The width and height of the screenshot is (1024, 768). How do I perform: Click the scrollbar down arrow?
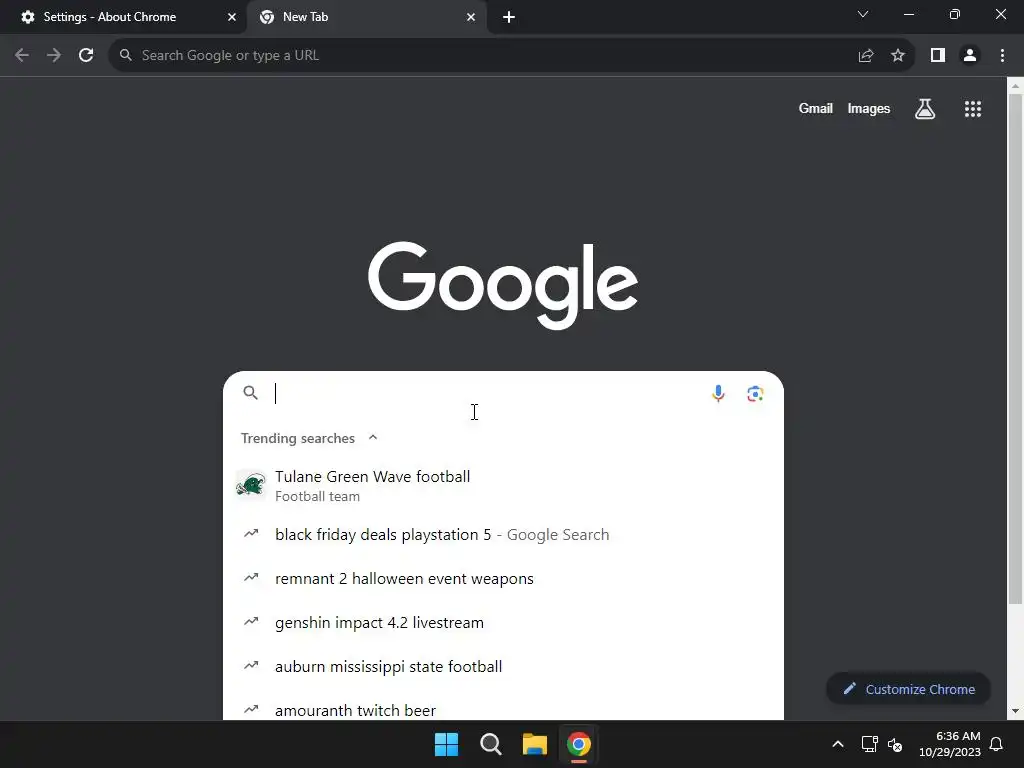(x=1015, y=711)
